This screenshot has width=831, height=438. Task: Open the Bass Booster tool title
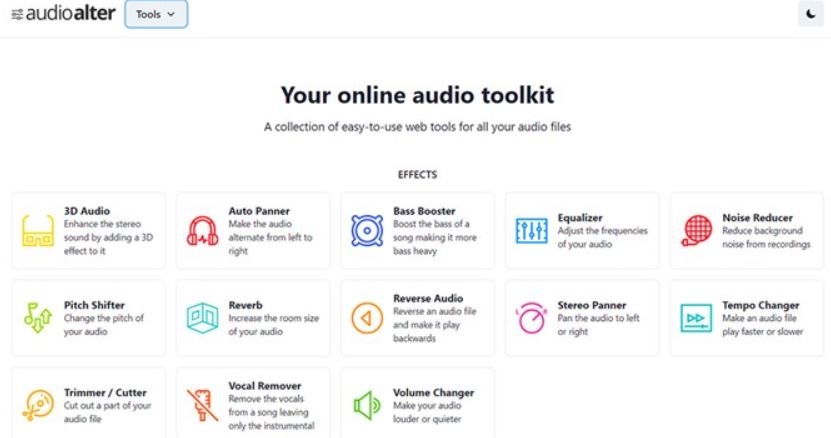(x=425, y=211)
